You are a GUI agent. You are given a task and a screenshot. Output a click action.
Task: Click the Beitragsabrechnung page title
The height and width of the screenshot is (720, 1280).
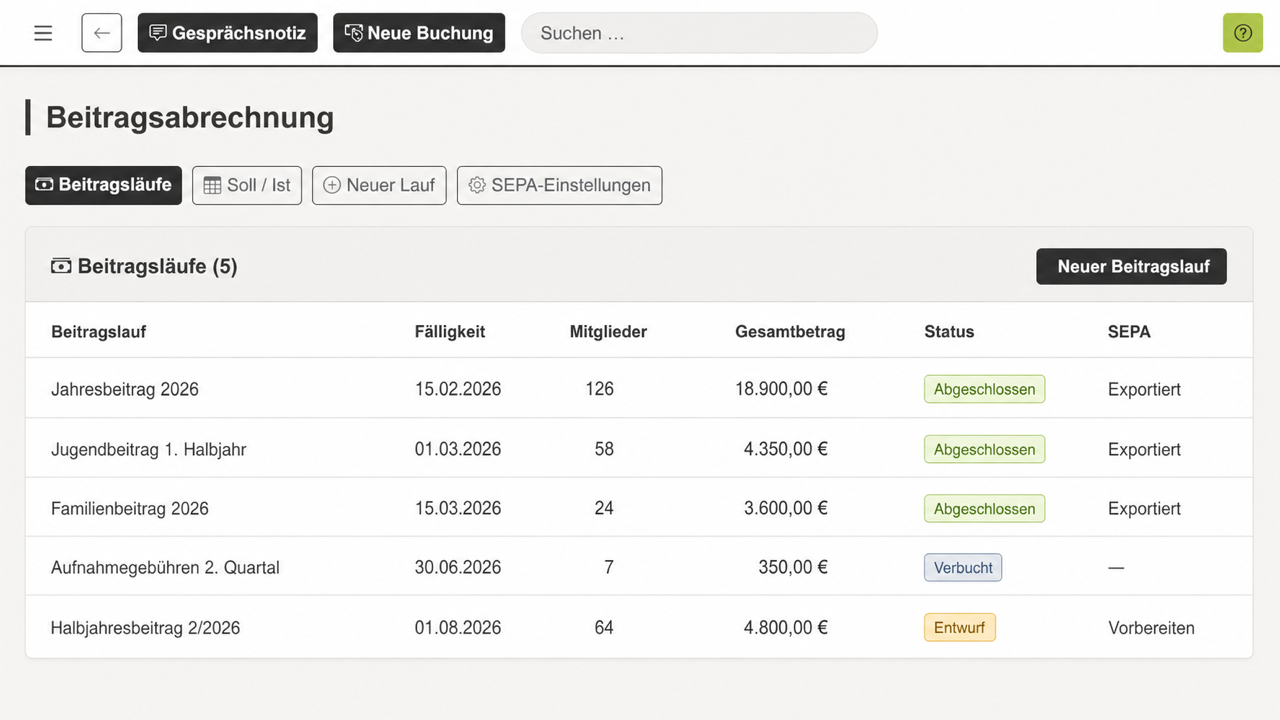[190, 117]
